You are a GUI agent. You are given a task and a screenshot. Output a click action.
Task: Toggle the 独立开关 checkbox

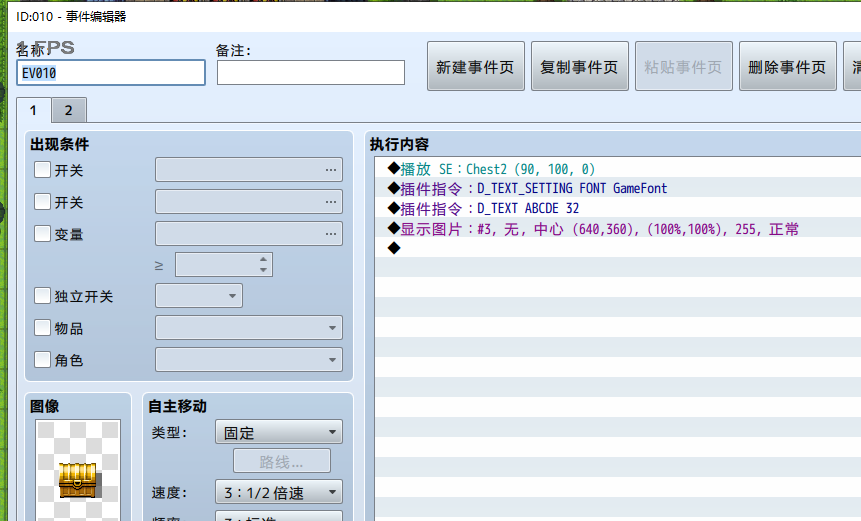coord(42,296)
